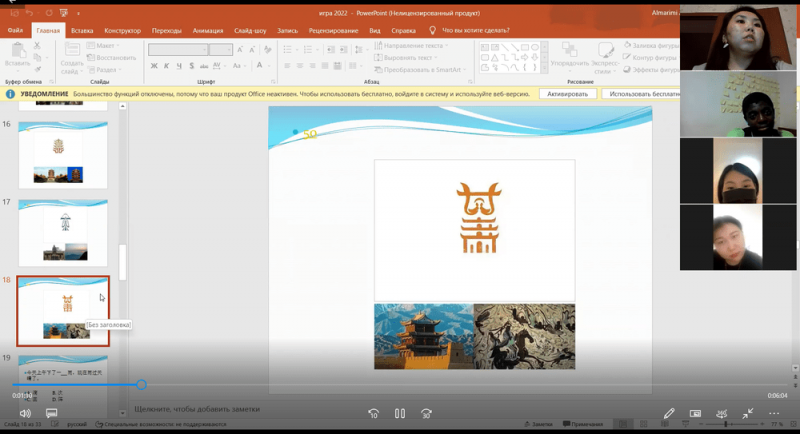Open Преобразовать в SmartArt dropdown

pyautogui.click(x=420, y=70)
